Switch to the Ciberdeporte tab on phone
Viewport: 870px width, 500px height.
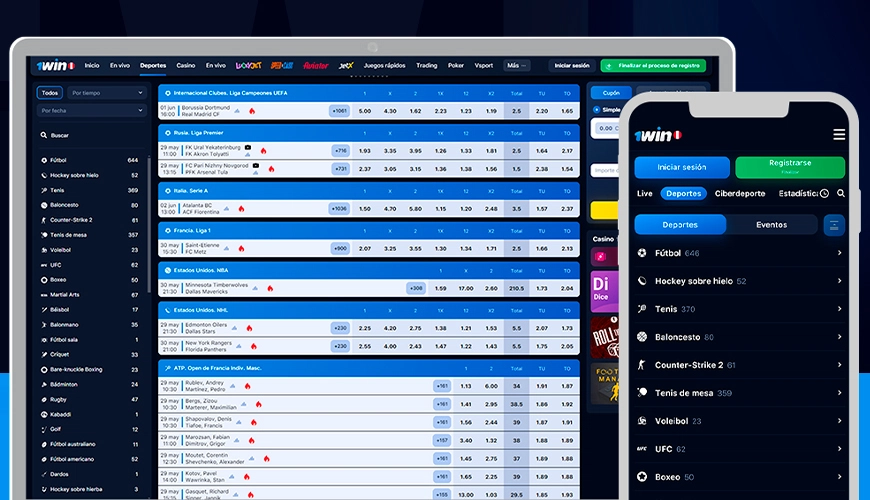(740, 193)
